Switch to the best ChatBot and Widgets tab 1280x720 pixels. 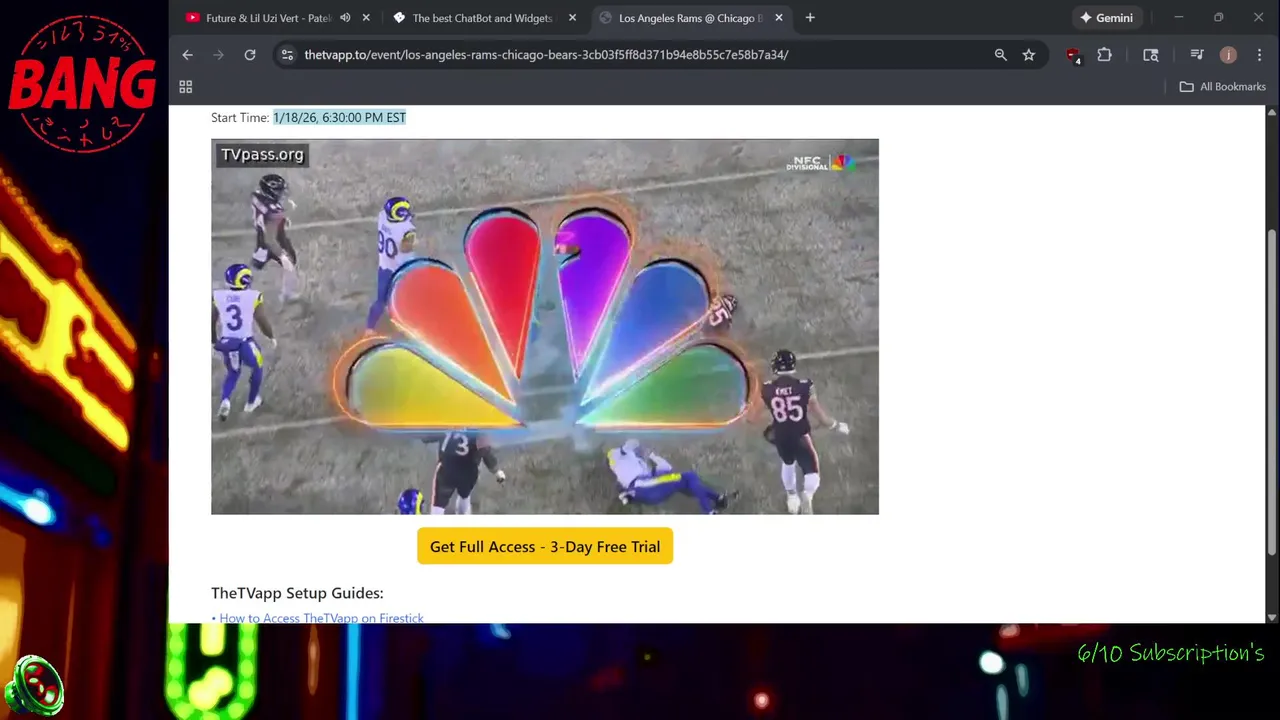[482, 18]
